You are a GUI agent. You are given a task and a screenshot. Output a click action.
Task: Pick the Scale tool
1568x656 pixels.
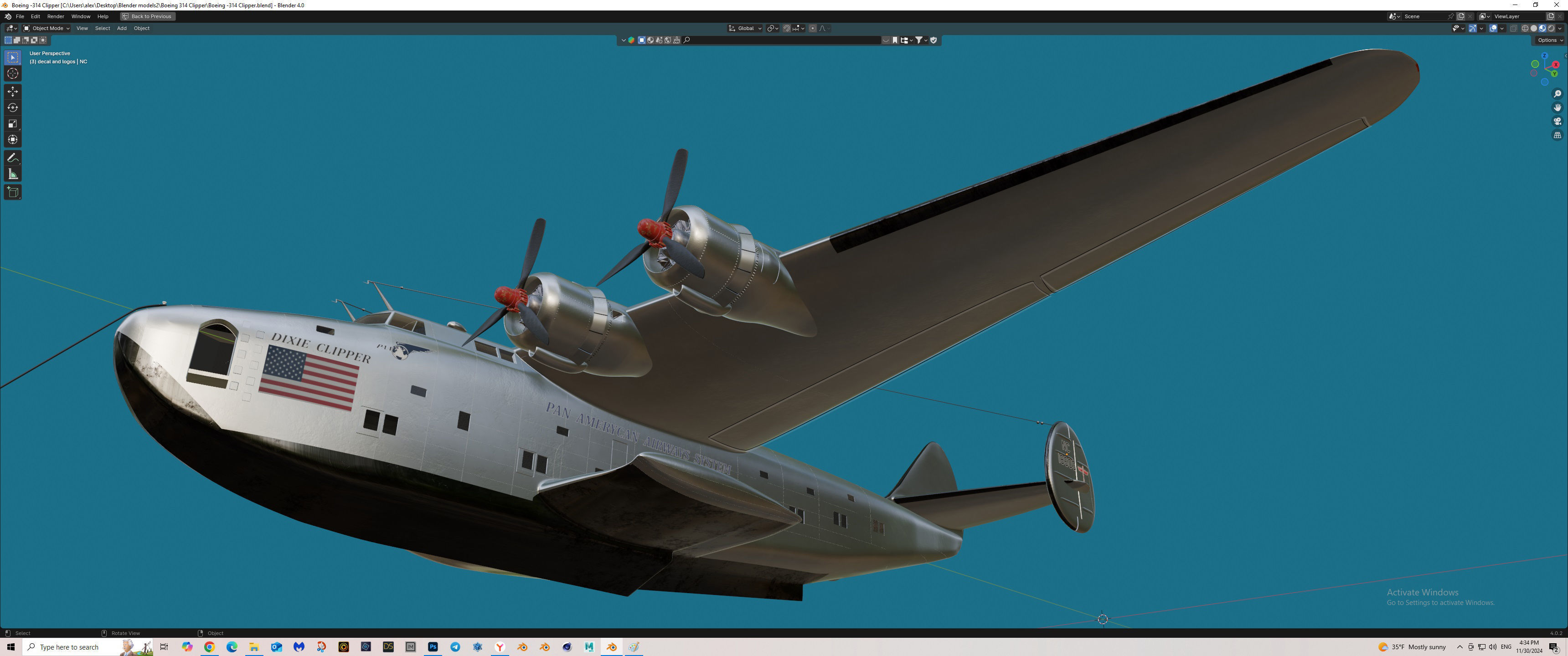click(13, 123)
